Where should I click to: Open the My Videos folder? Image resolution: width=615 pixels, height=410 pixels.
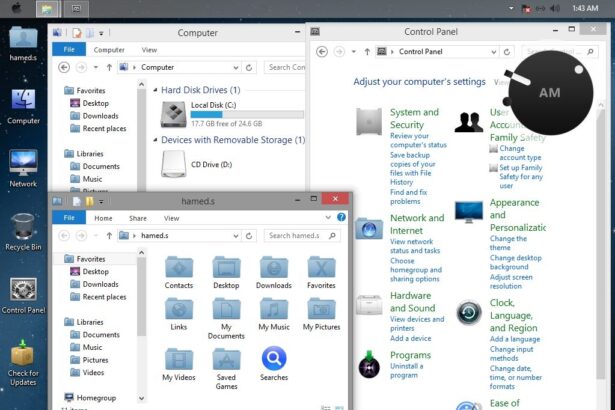coord(179,359)
